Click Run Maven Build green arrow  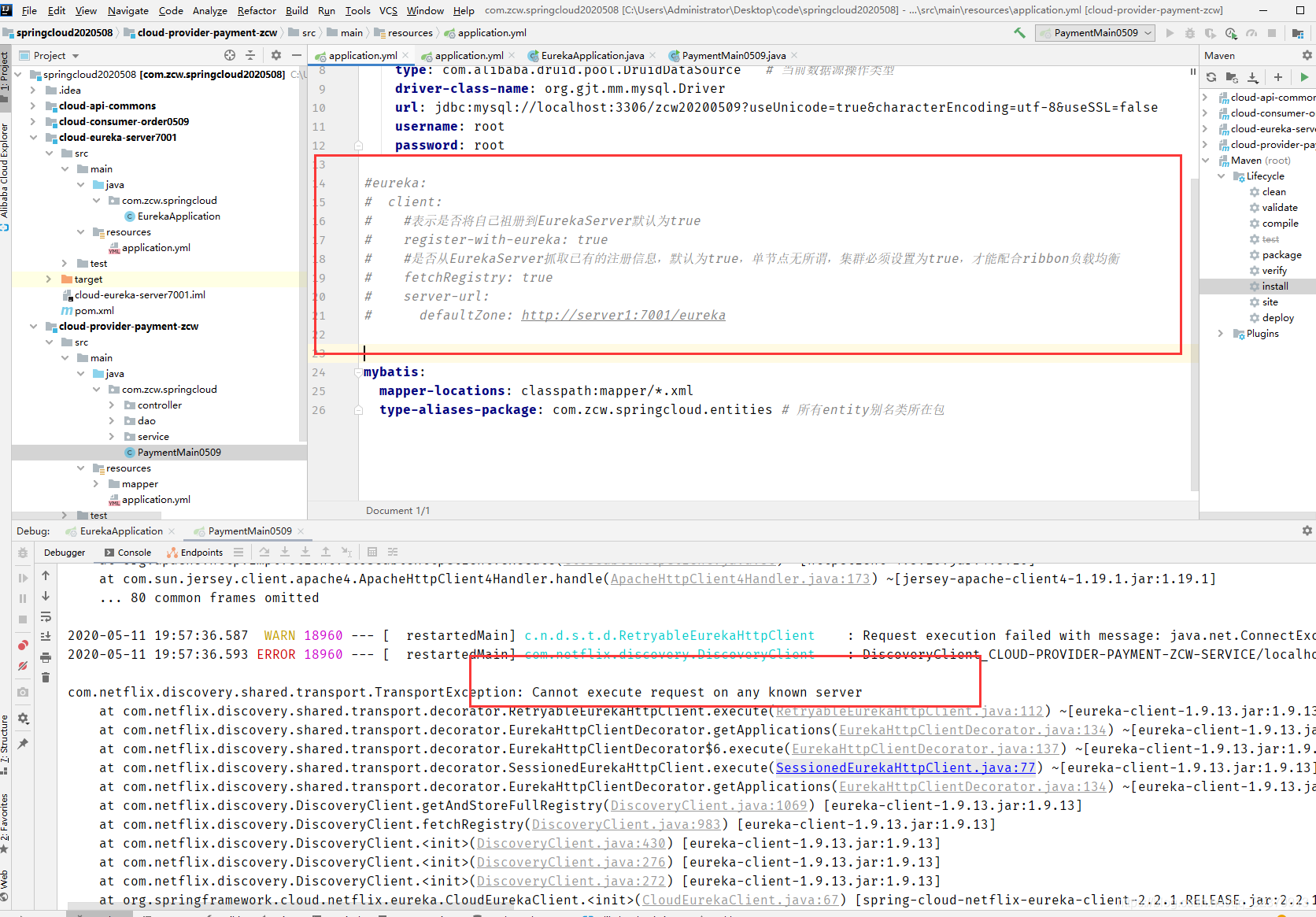click(x=1304, y=77)
